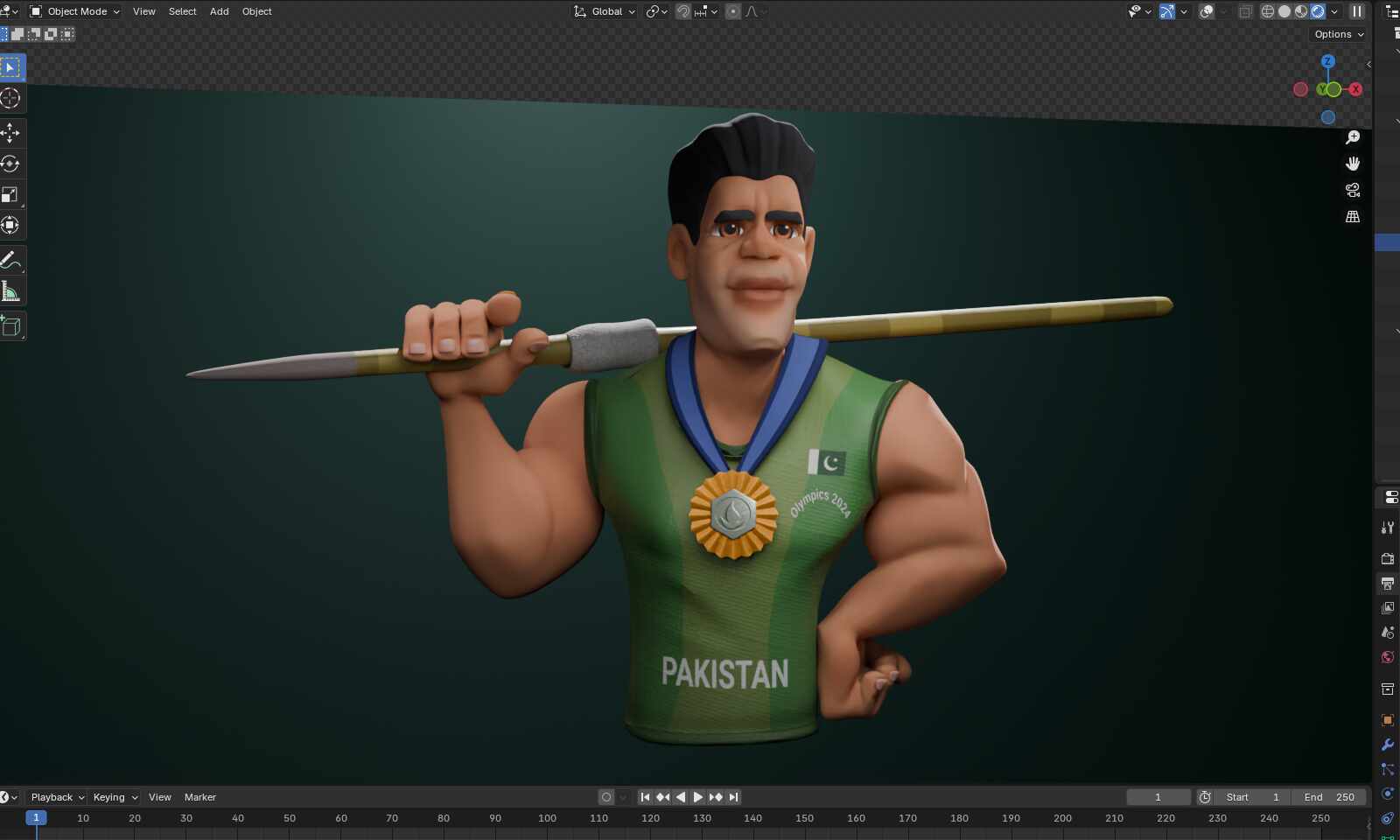1400x840 pixels.
Task: Toggle timeline auto keying record button
Action: 606,797
